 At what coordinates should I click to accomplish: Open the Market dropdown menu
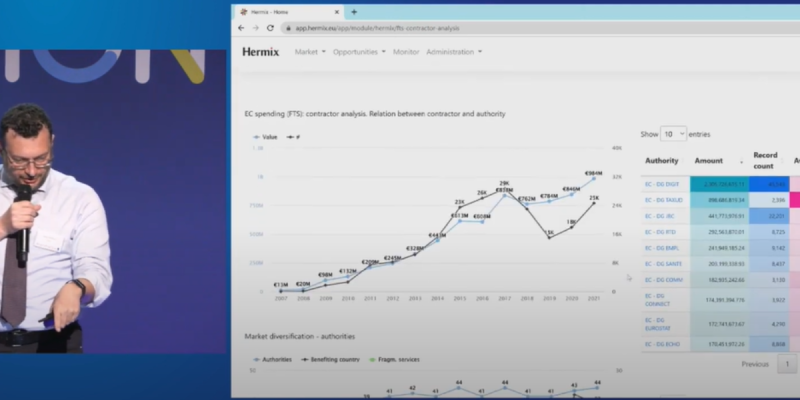310,52
